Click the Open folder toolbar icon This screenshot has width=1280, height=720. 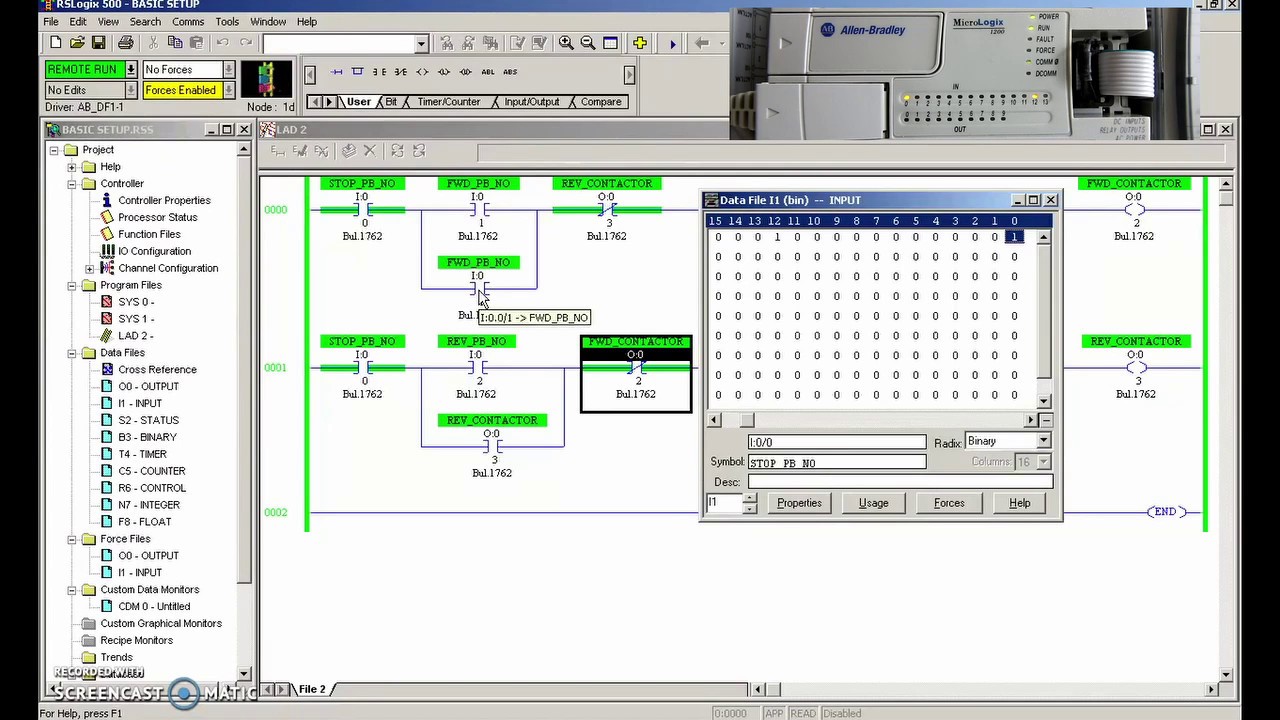[x=77, y=43]
